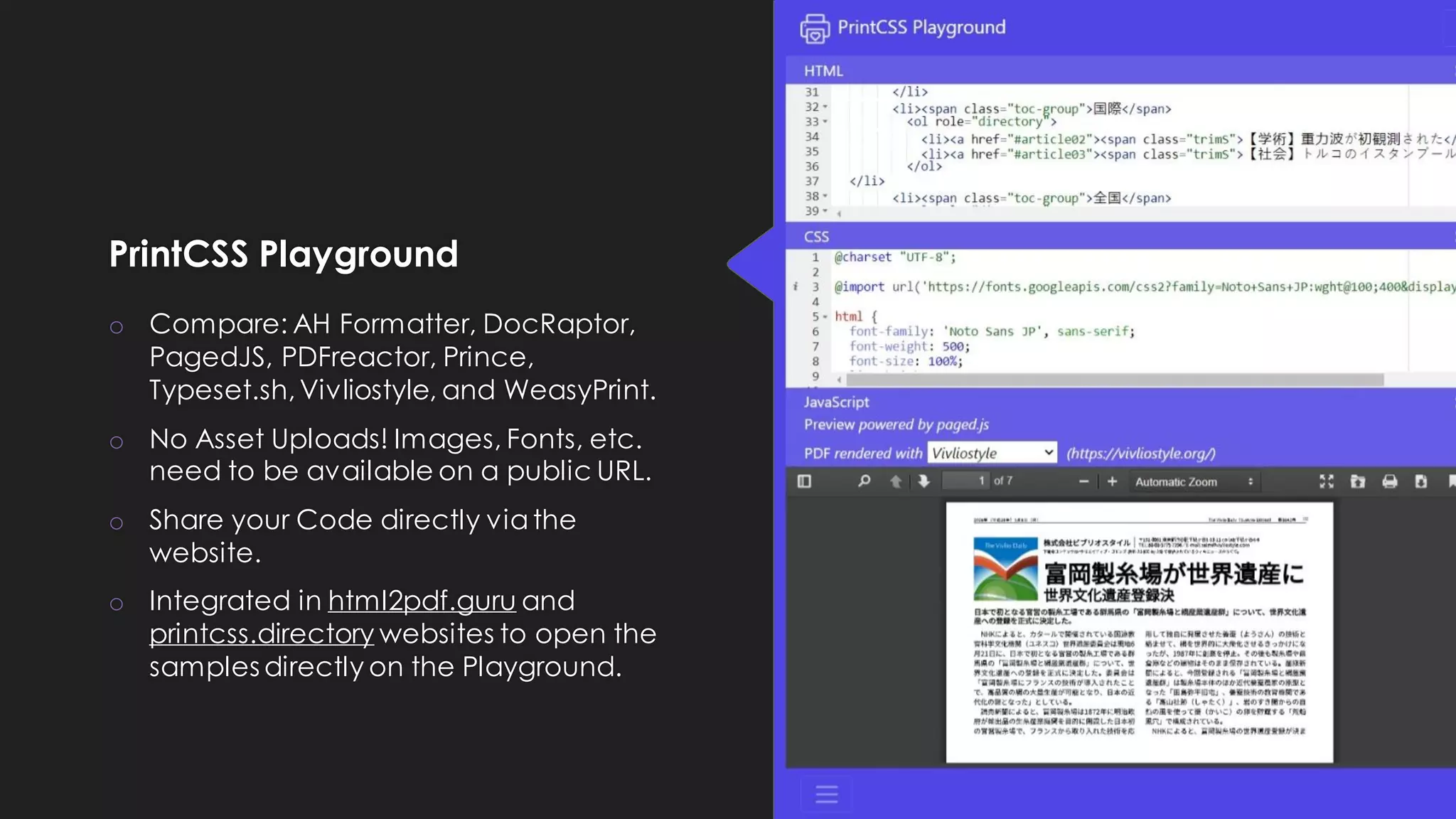Click the font-family 'Noto Sans JP' line
Screen dimensions: 1456x819
(992, 331)
